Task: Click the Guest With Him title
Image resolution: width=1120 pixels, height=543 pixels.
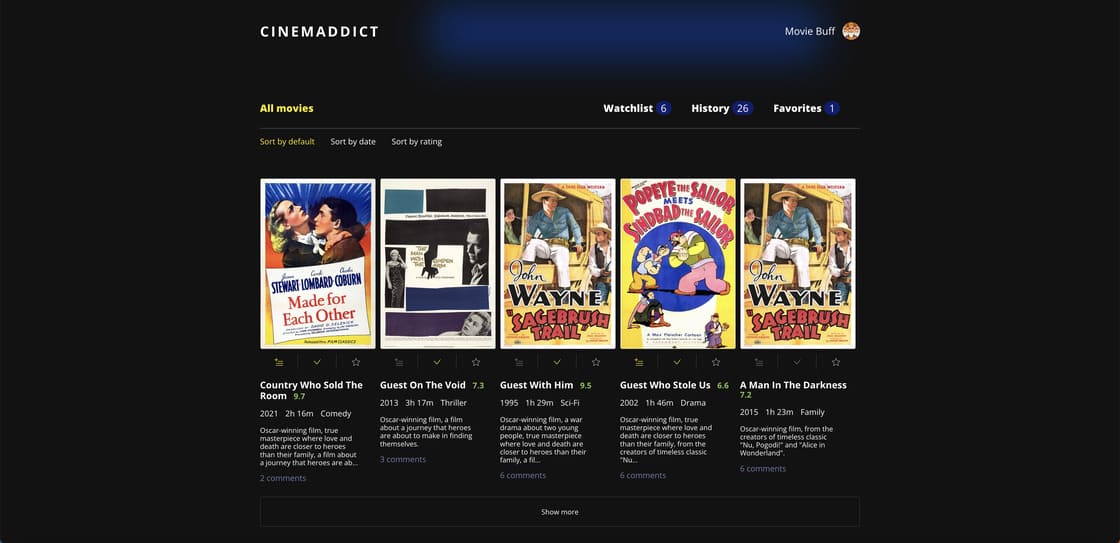Action: [x=536, y=385]
